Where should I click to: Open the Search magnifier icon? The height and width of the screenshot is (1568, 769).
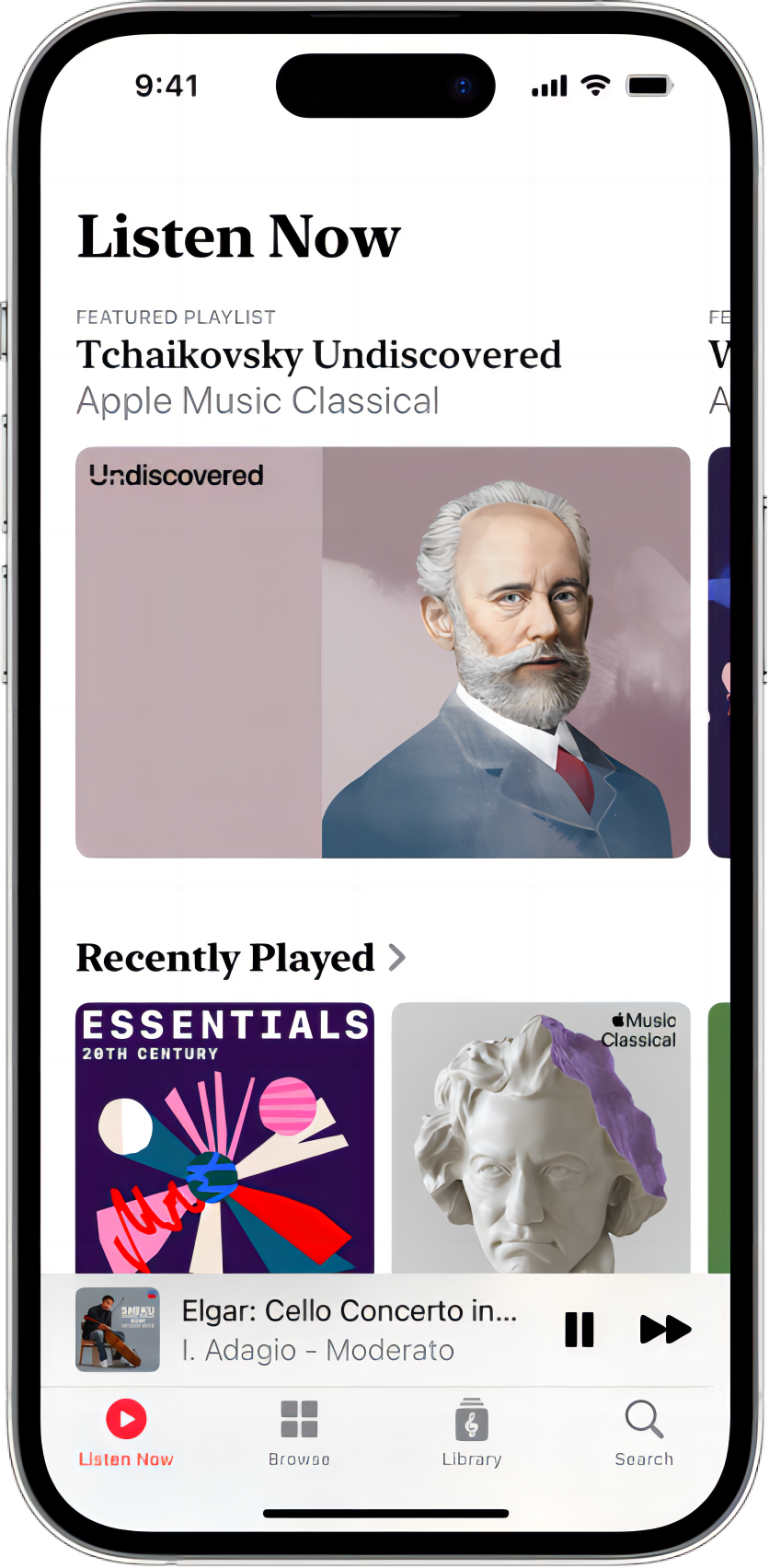click(644, 1419)
